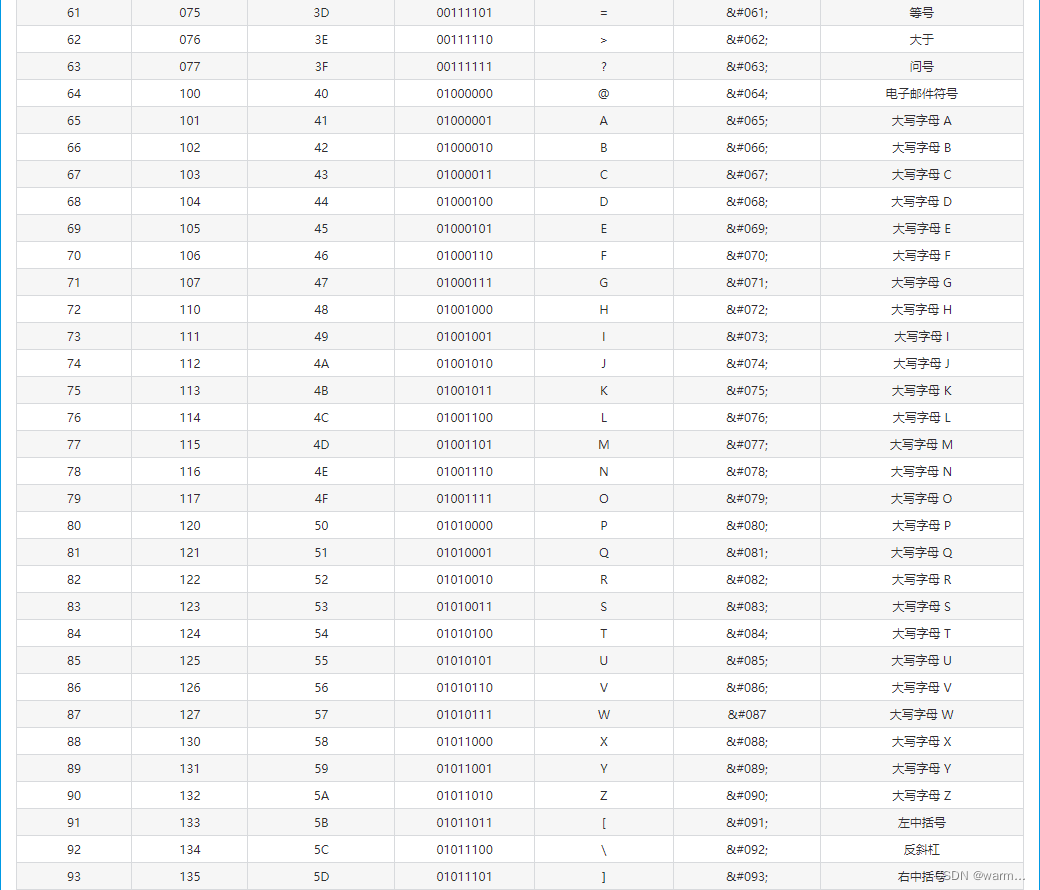
Task: Select the text 大写字母 G
Action: click(921, 283)
